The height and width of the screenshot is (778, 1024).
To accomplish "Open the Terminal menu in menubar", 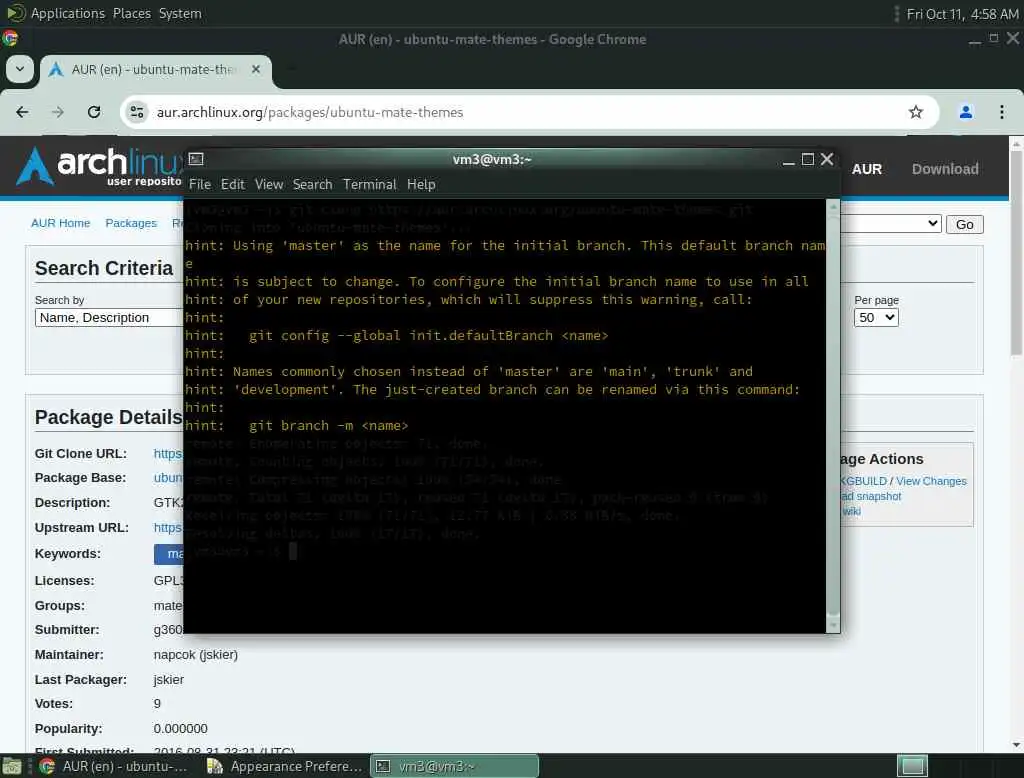I will pyautogui.click(x=370, y=185).
